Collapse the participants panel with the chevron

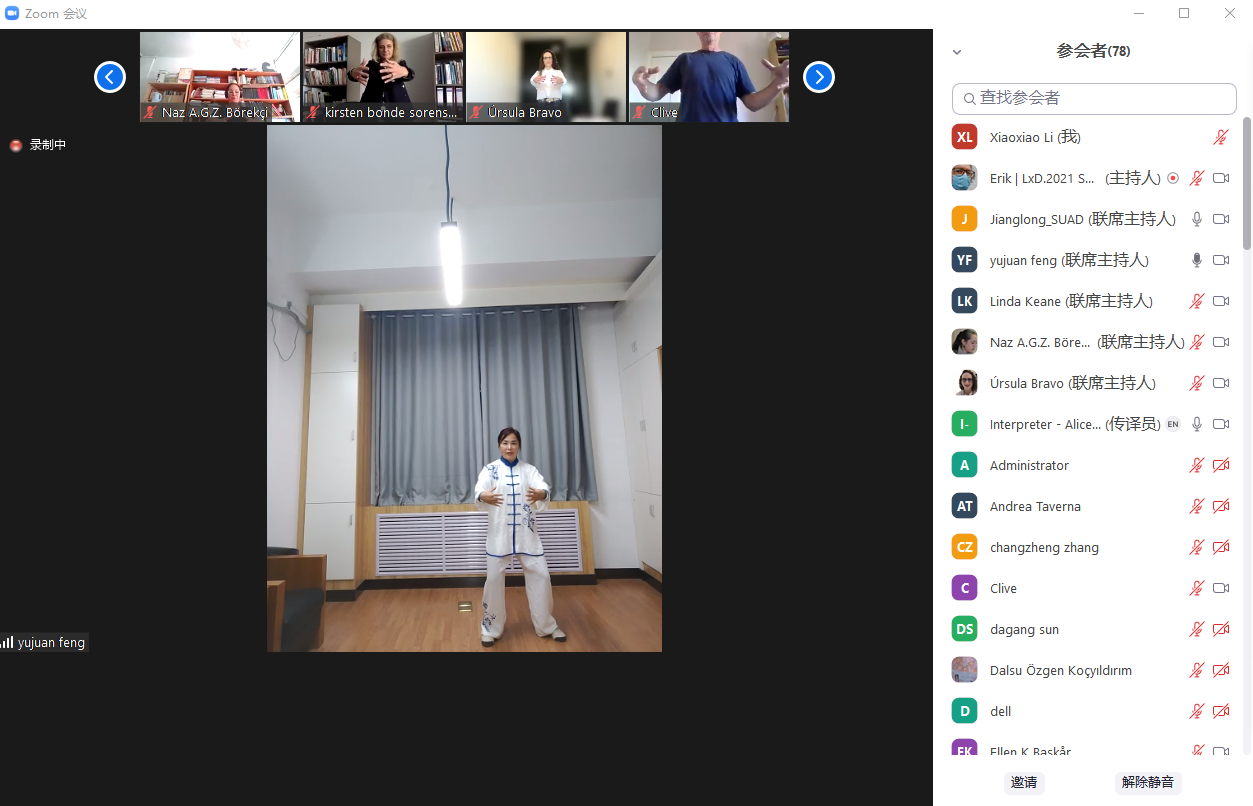click(x=957, y=52)
